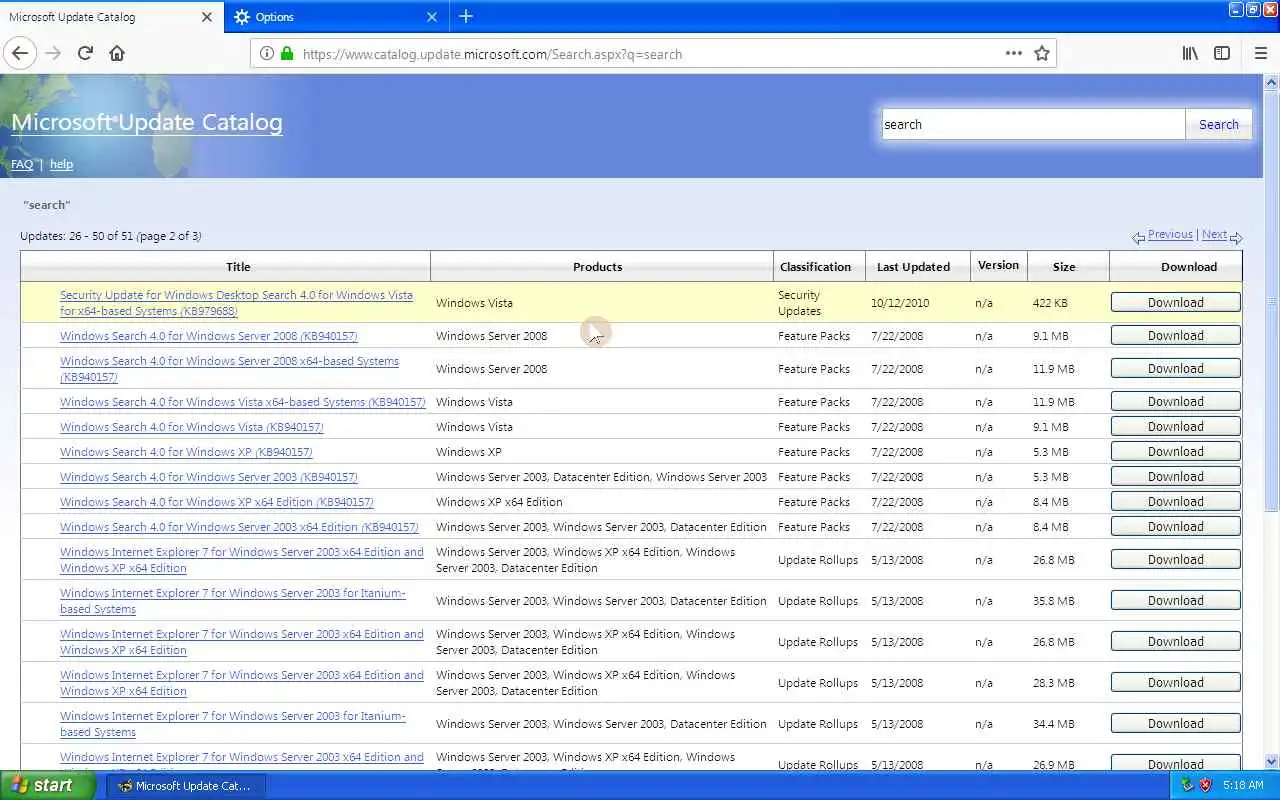Click the taskbar clock showing 5:18 AM
Image resolution: width=1280 pixels, height=800 pixels.
coord(1244,785)
